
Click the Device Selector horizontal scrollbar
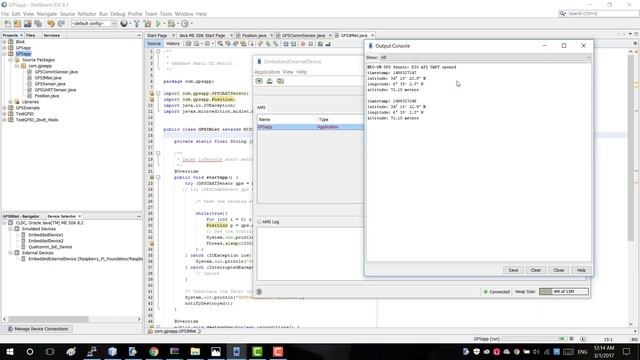tap(48, 319)
